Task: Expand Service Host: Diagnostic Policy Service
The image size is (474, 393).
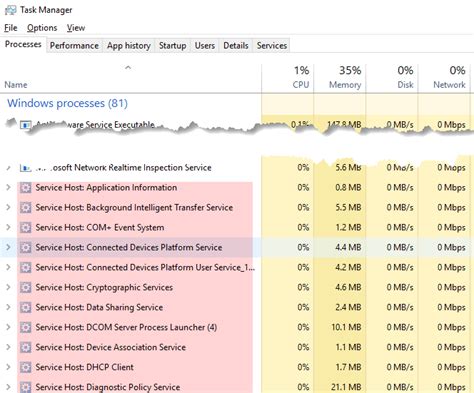Action: 8,387
